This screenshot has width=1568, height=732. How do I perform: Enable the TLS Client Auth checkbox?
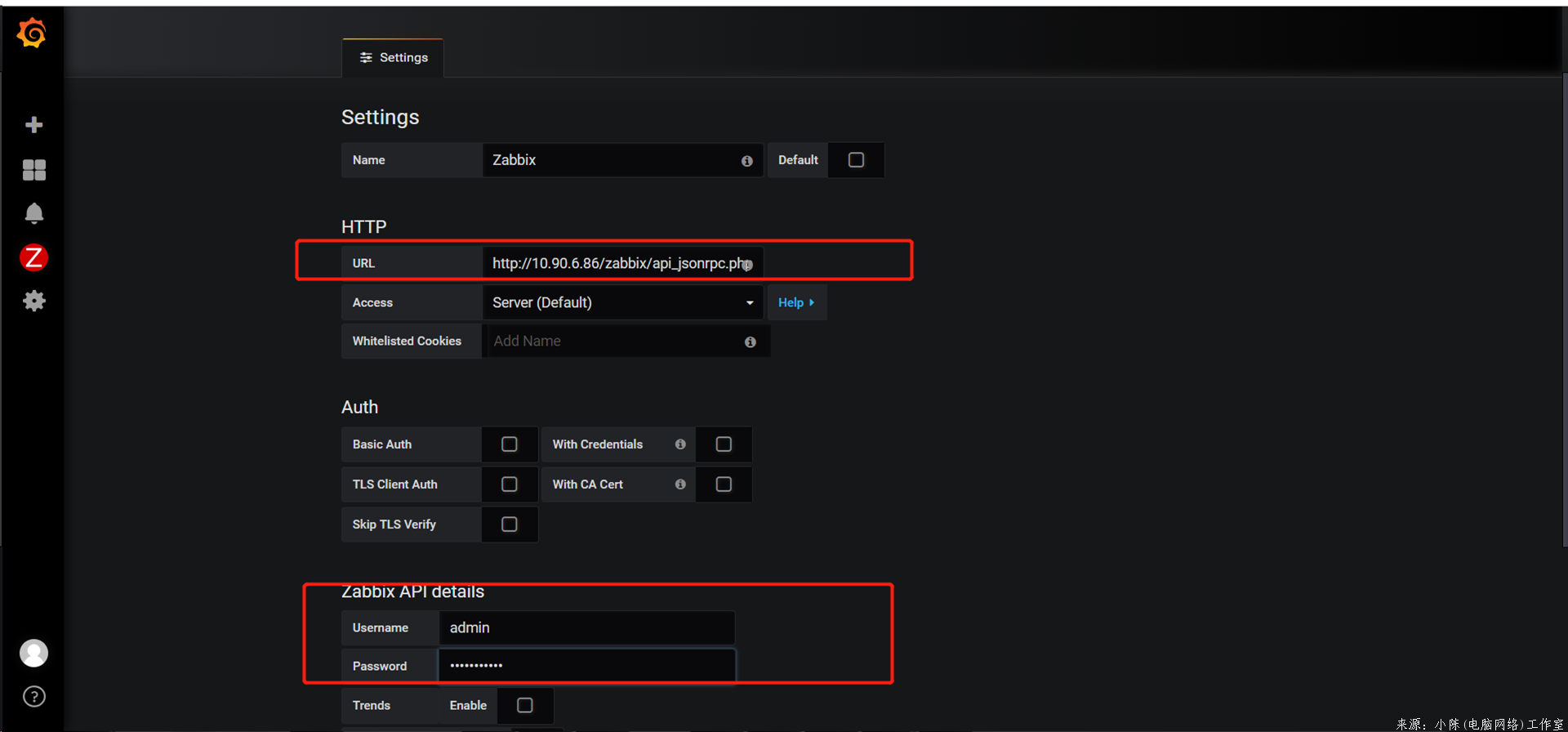[510, 484]
